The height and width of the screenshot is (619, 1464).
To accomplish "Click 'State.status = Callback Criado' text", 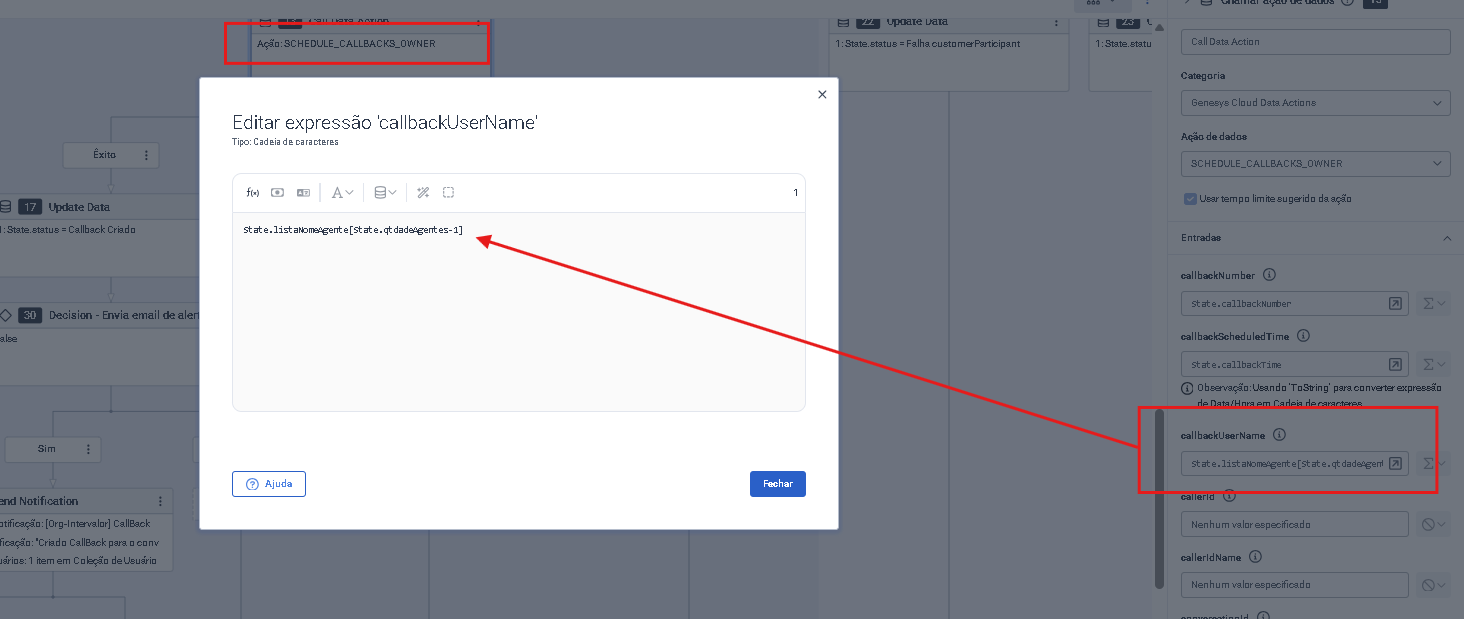I will [x=71, y=230].
